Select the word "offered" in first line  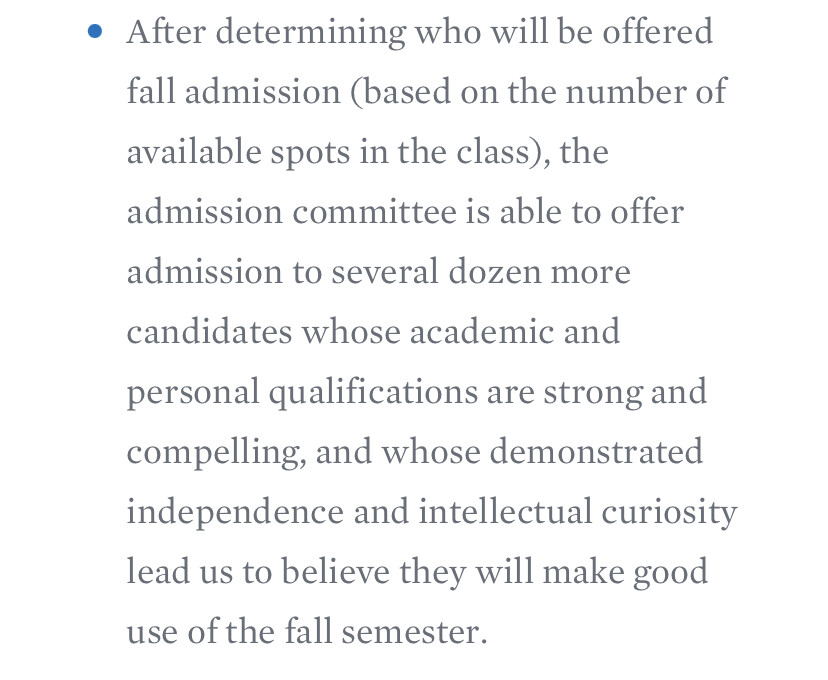pyautogui.click(x=658, y=31)
